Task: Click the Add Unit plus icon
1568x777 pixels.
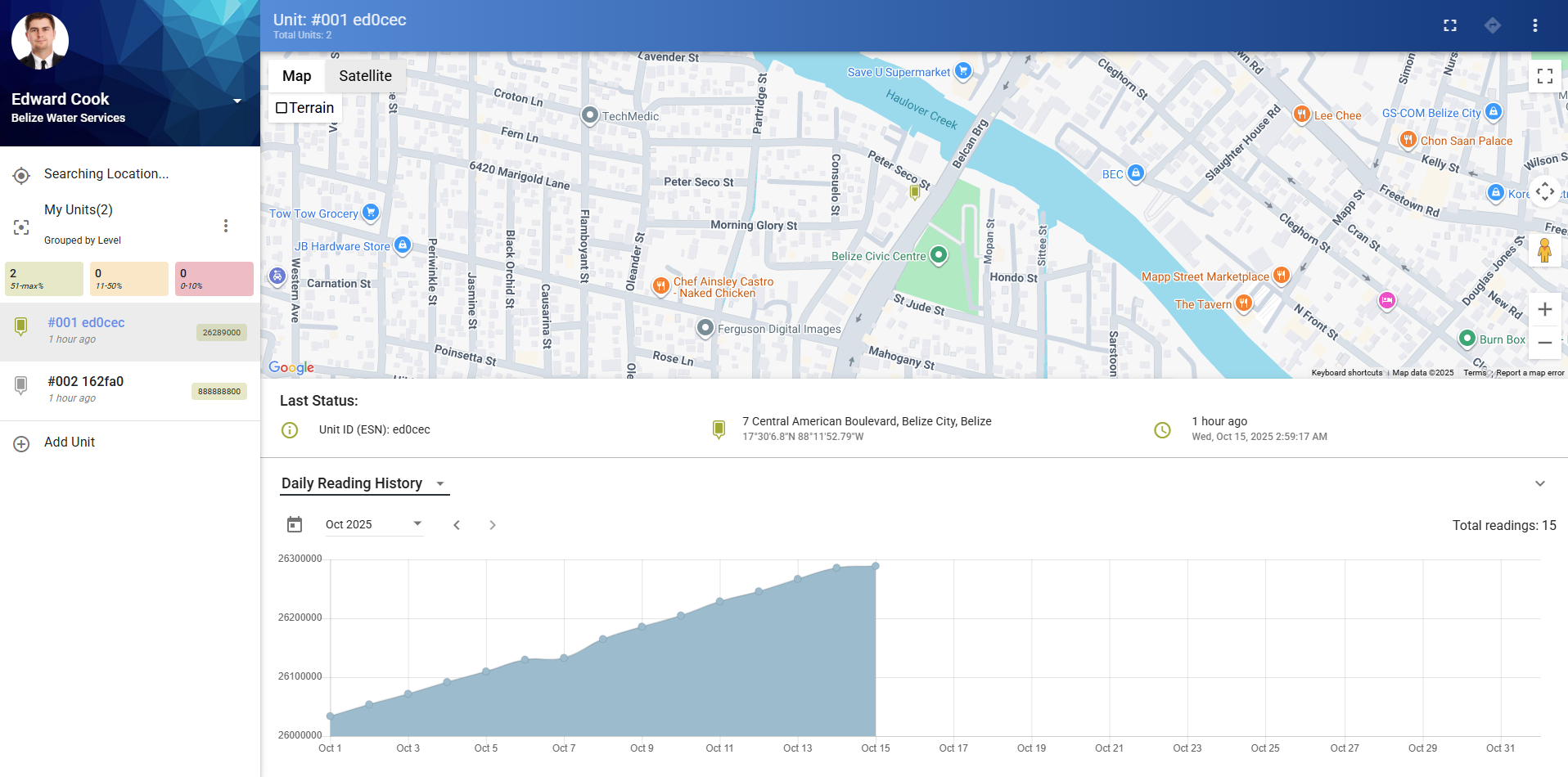Action: click(x=22, y=443)
